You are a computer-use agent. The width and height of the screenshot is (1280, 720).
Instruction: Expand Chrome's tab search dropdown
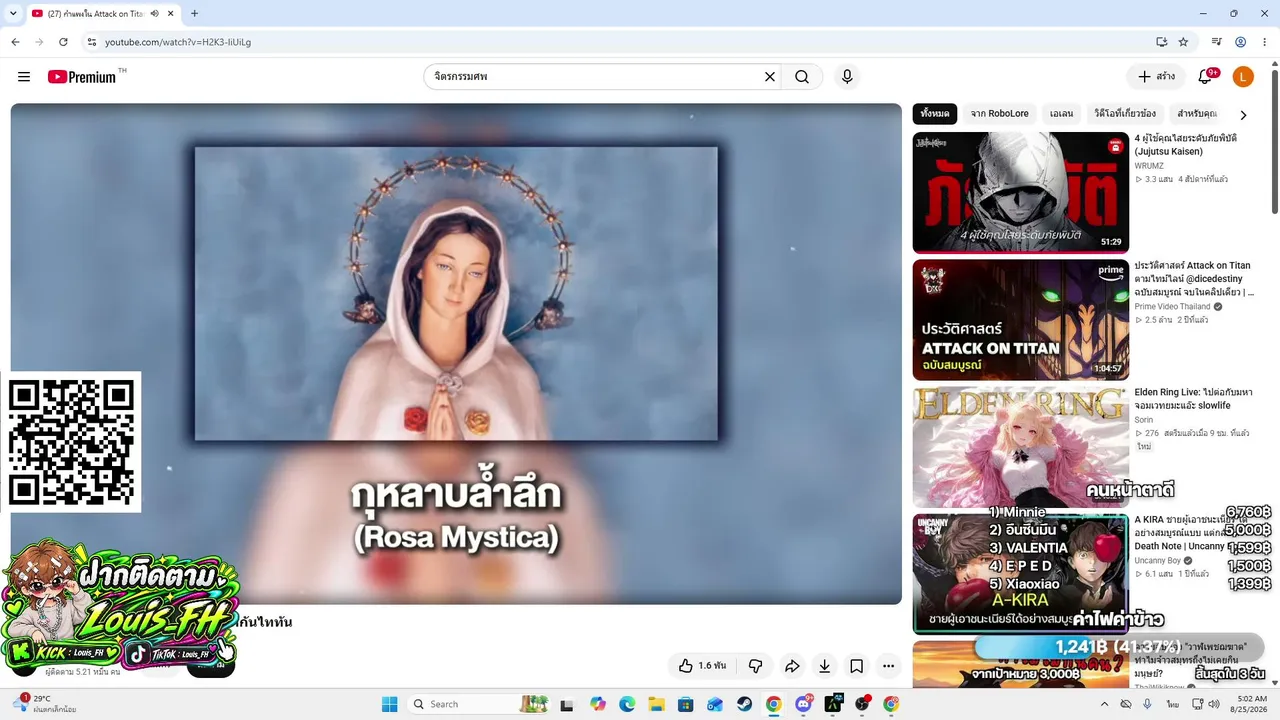[13, 13]
